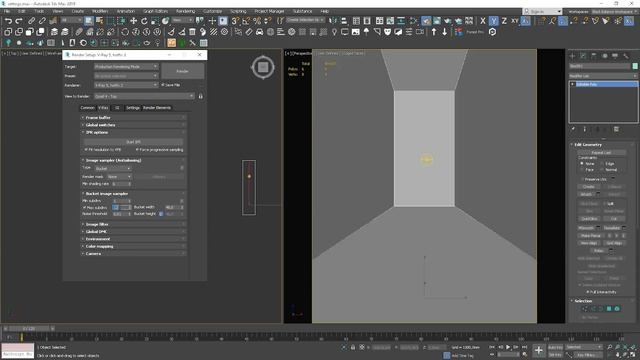The width and height of the screenshot is (640, 360).
Task: Switch to the Common tab in Render Setup
Action: [x=87, y=108]
